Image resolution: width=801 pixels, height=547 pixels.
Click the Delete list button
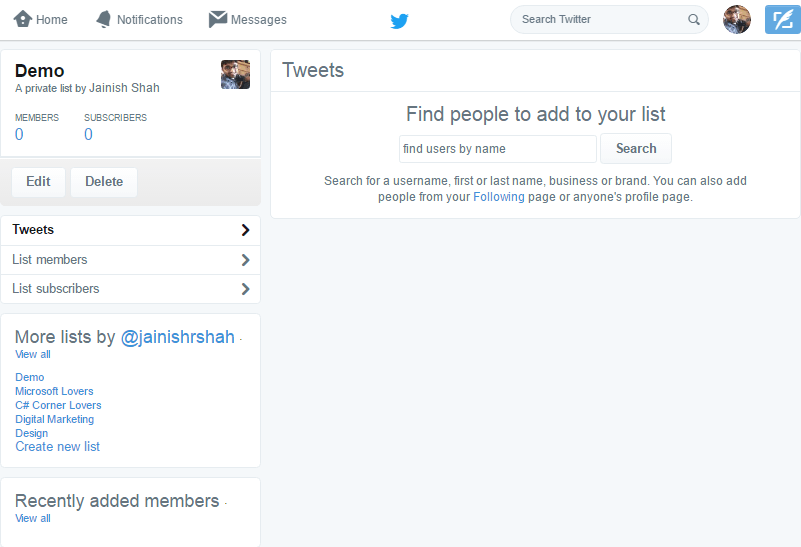[x=104, y=182]
